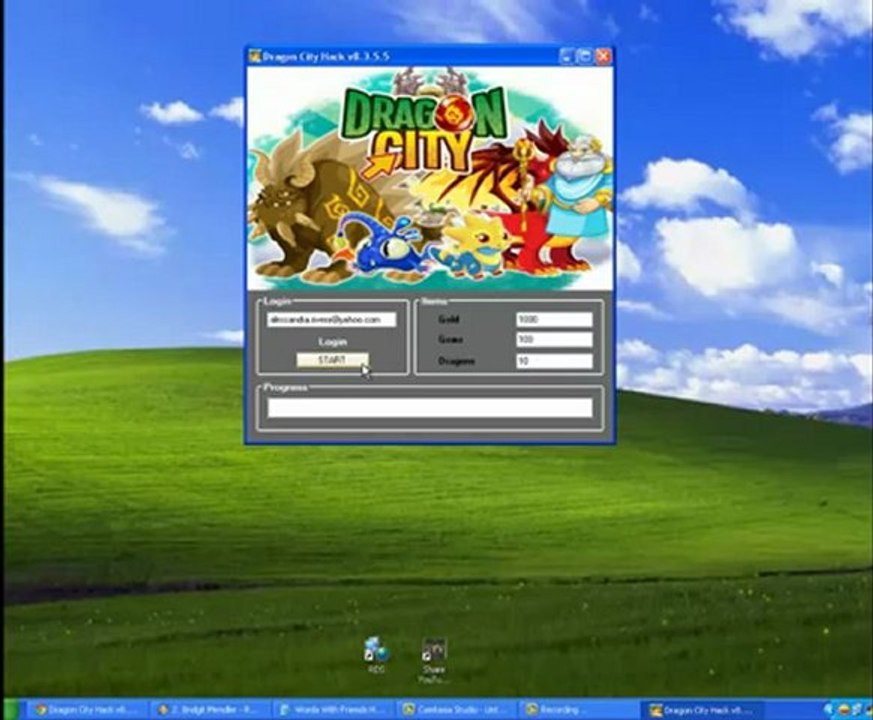Select the Dragons amount input field
Screen dimensions: 873x720
(x=555, y=361)
